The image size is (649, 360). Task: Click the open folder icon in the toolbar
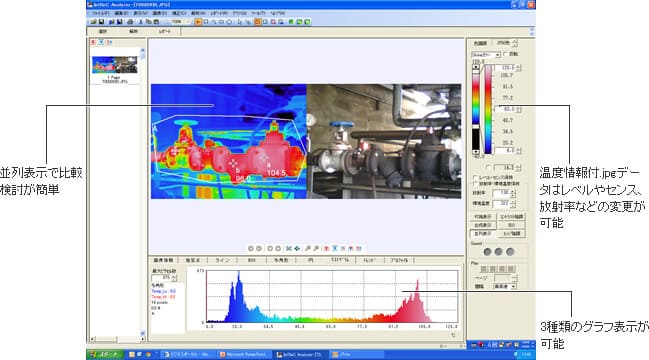pos(94,22)
